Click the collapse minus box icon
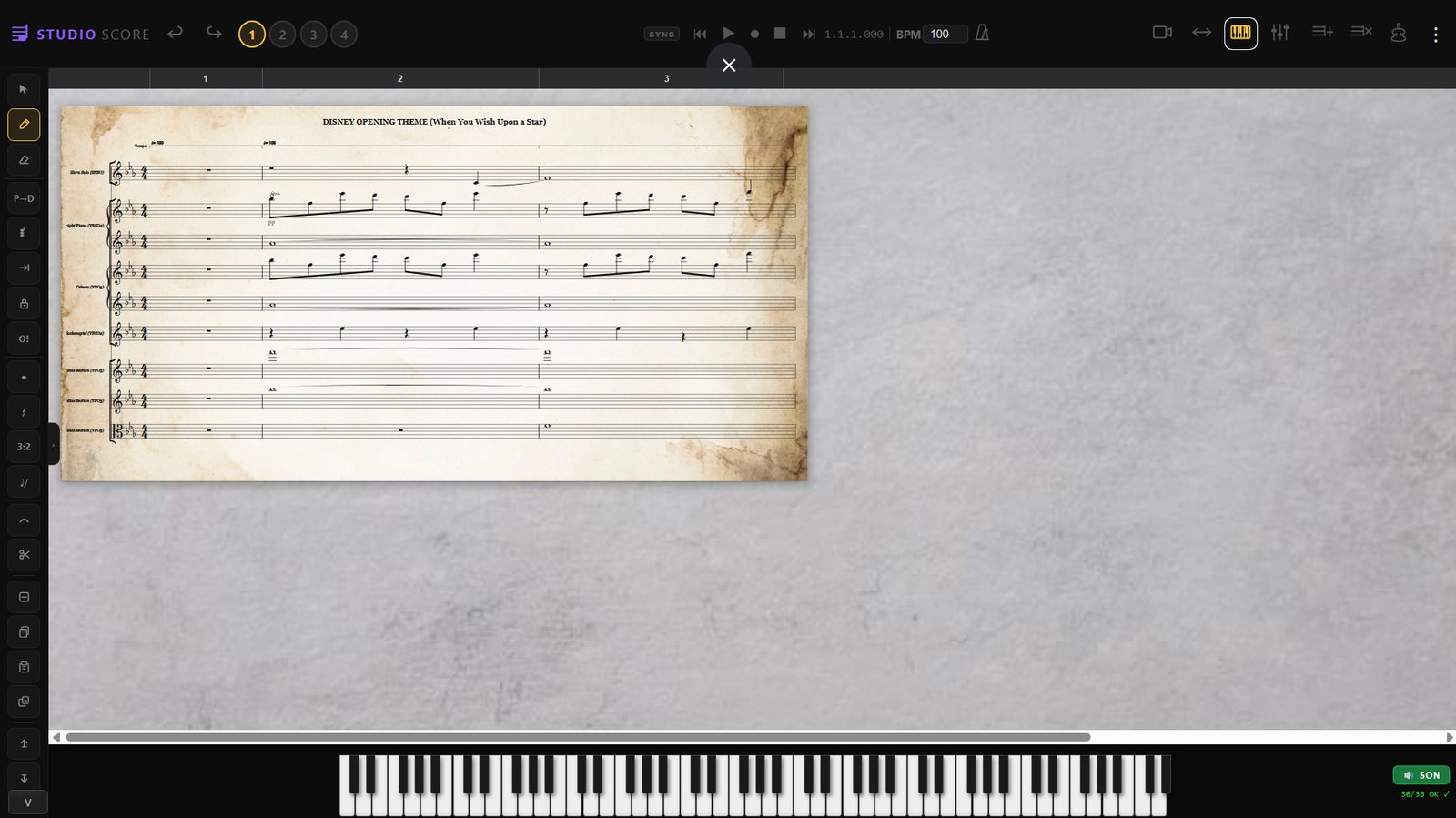Screen dimensions: 1456x818 [24, 597]
